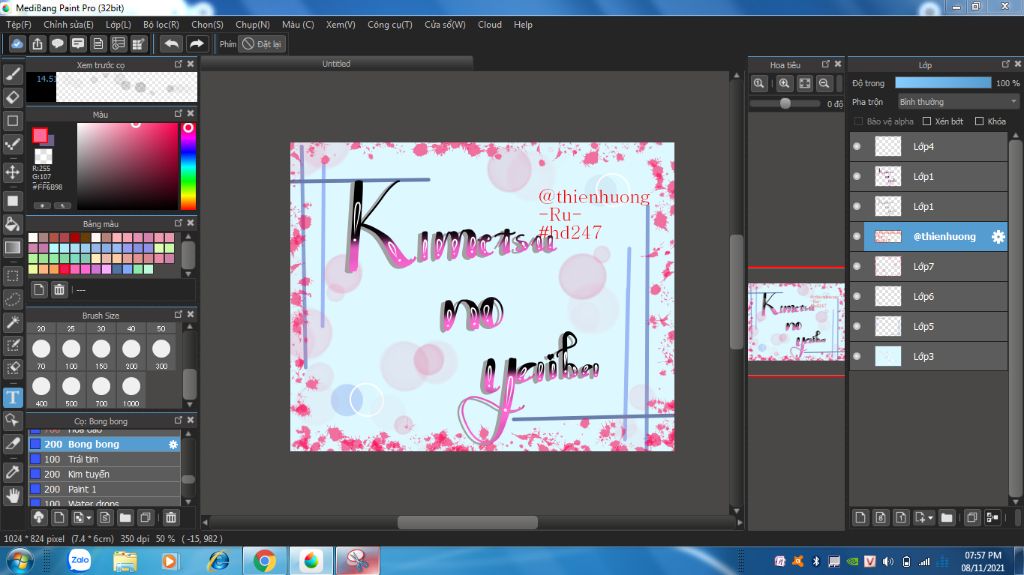Select the Kim tuyến brush
Image resolution: width=1024 pixels, height=575 pixels.
click(x=104, y=474)
